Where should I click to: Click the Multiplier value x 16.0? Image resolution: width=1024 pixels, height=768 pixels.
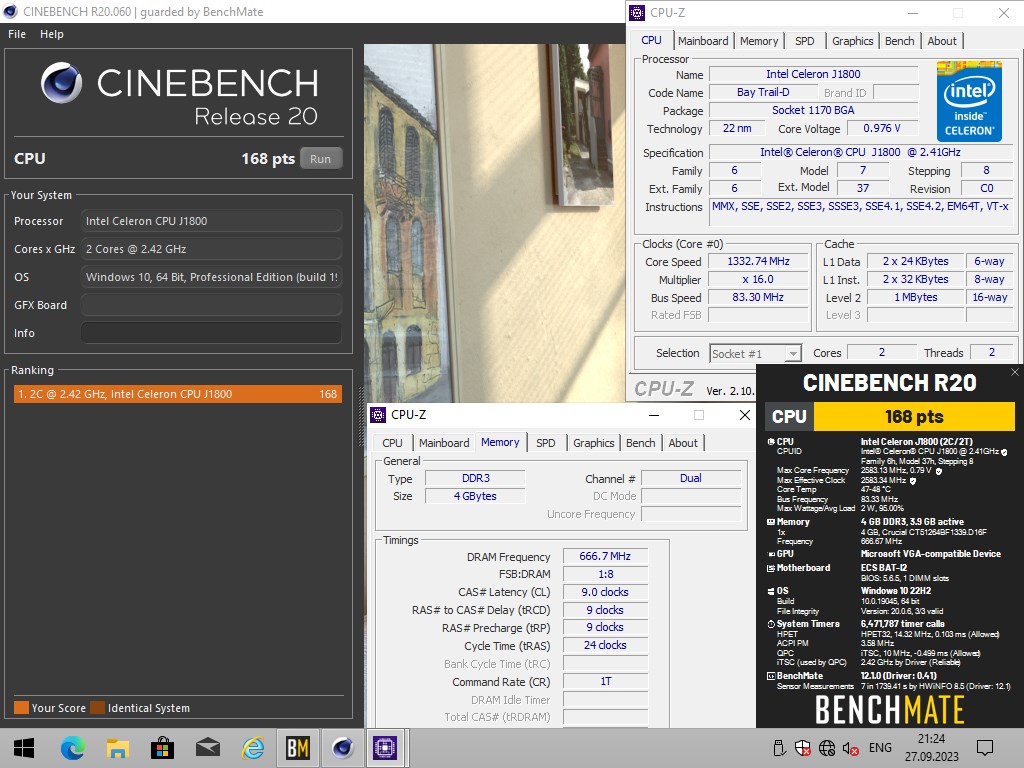(x=758, y=280)
